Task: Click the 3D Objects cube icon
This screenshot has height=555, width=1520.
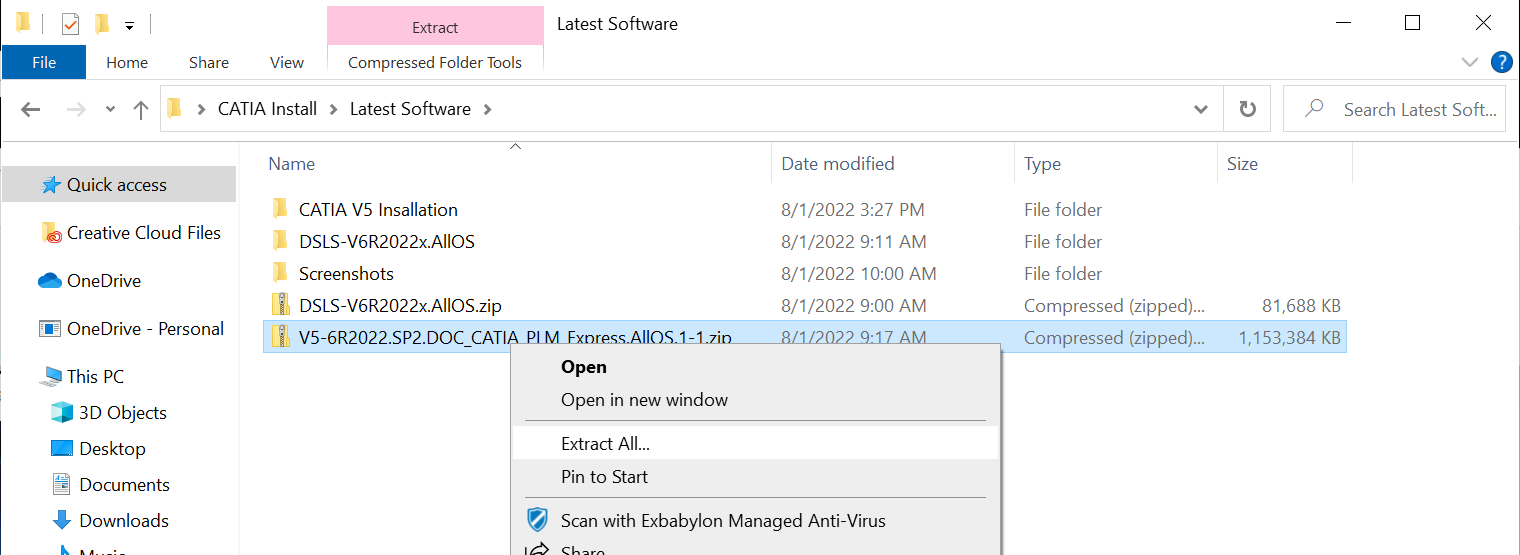Action: coord(62,413)
